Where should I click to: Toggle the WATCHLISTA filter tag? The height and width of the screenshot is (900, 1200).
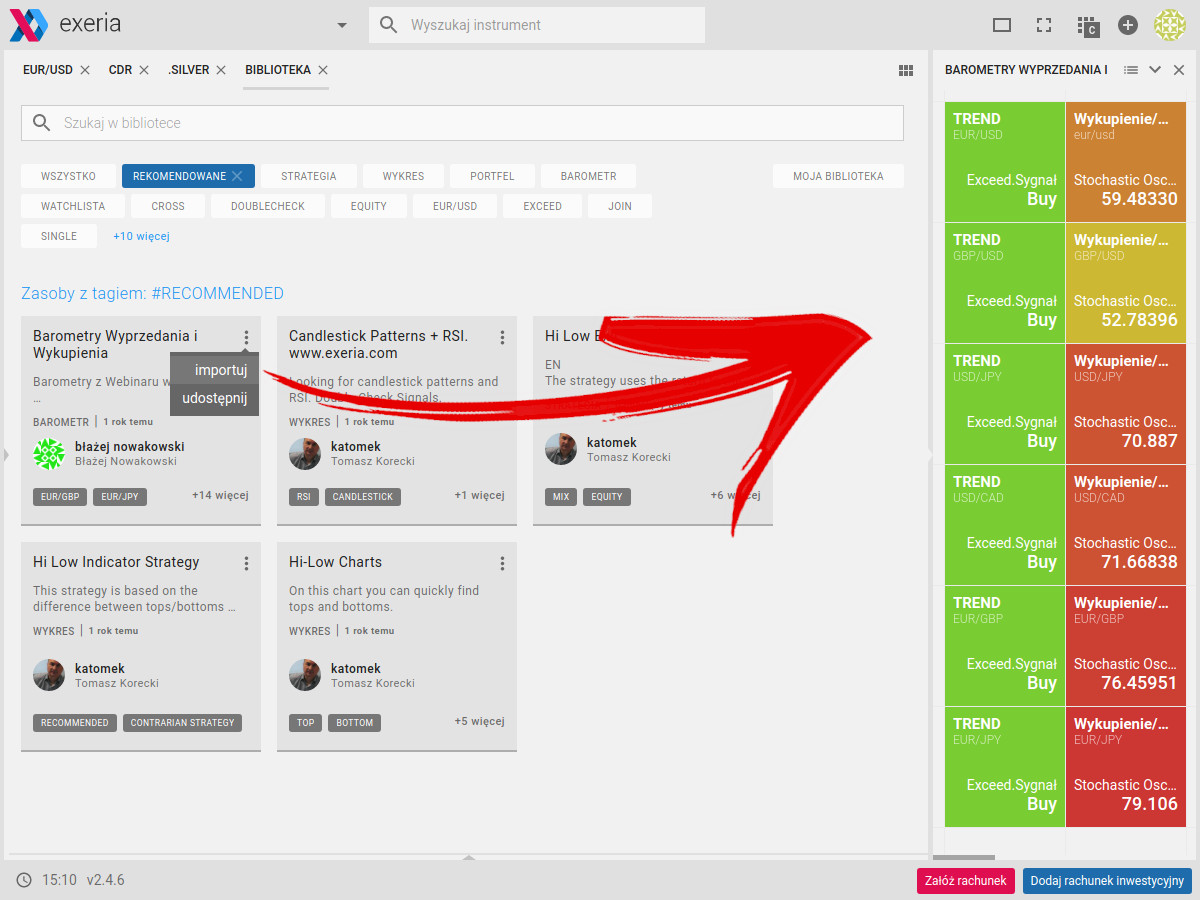coord(72,206)
